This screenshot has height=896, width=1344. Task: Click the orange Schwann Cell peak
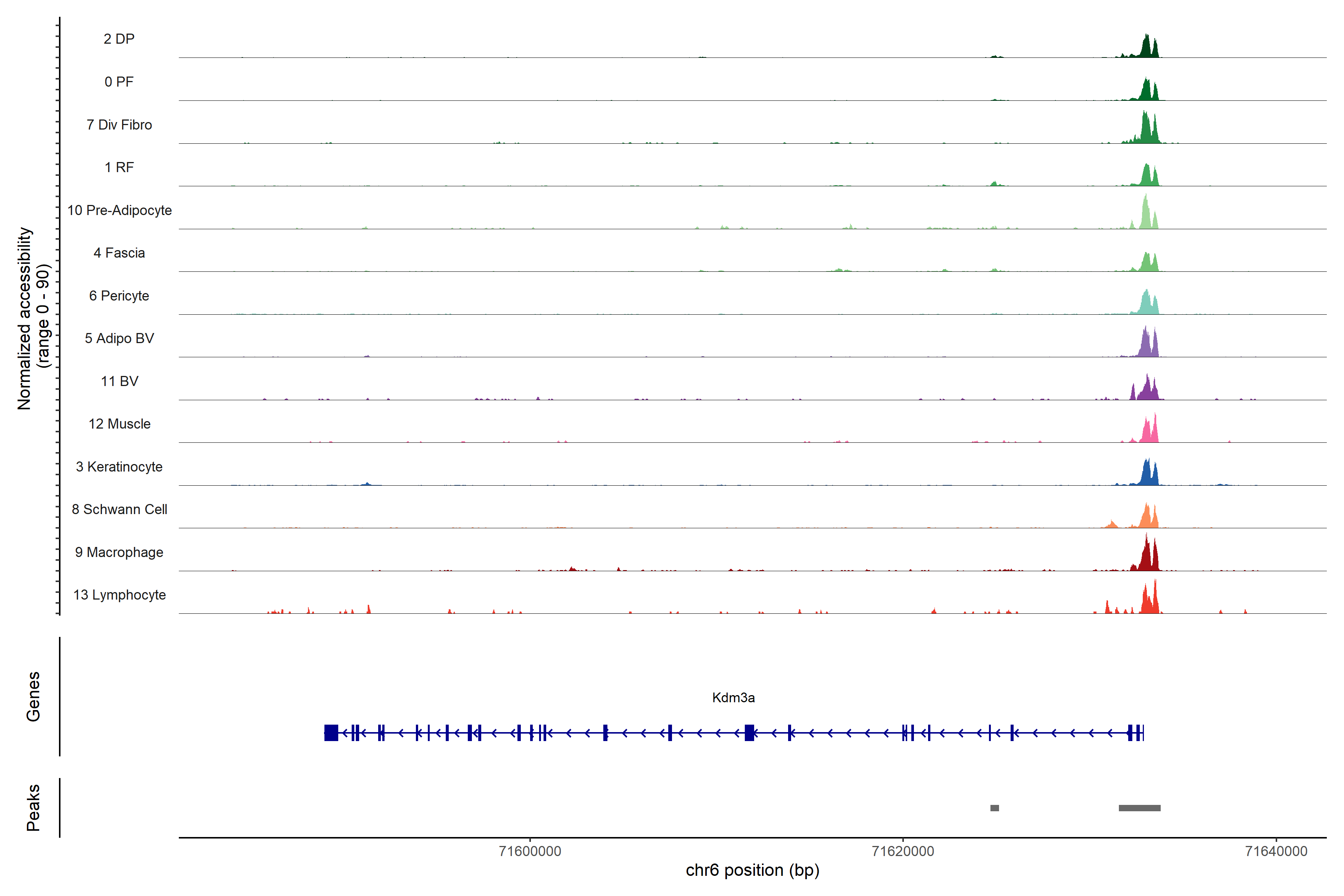[x=1147, y=517]
